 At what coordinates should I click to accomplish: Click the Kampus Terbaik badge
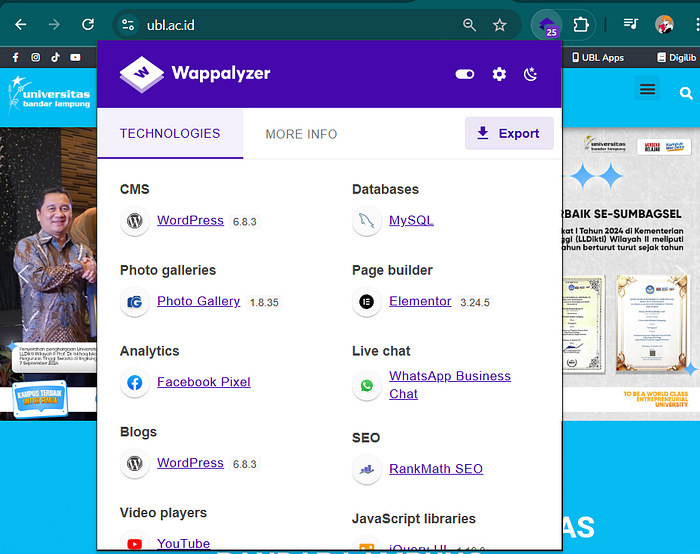40,399
